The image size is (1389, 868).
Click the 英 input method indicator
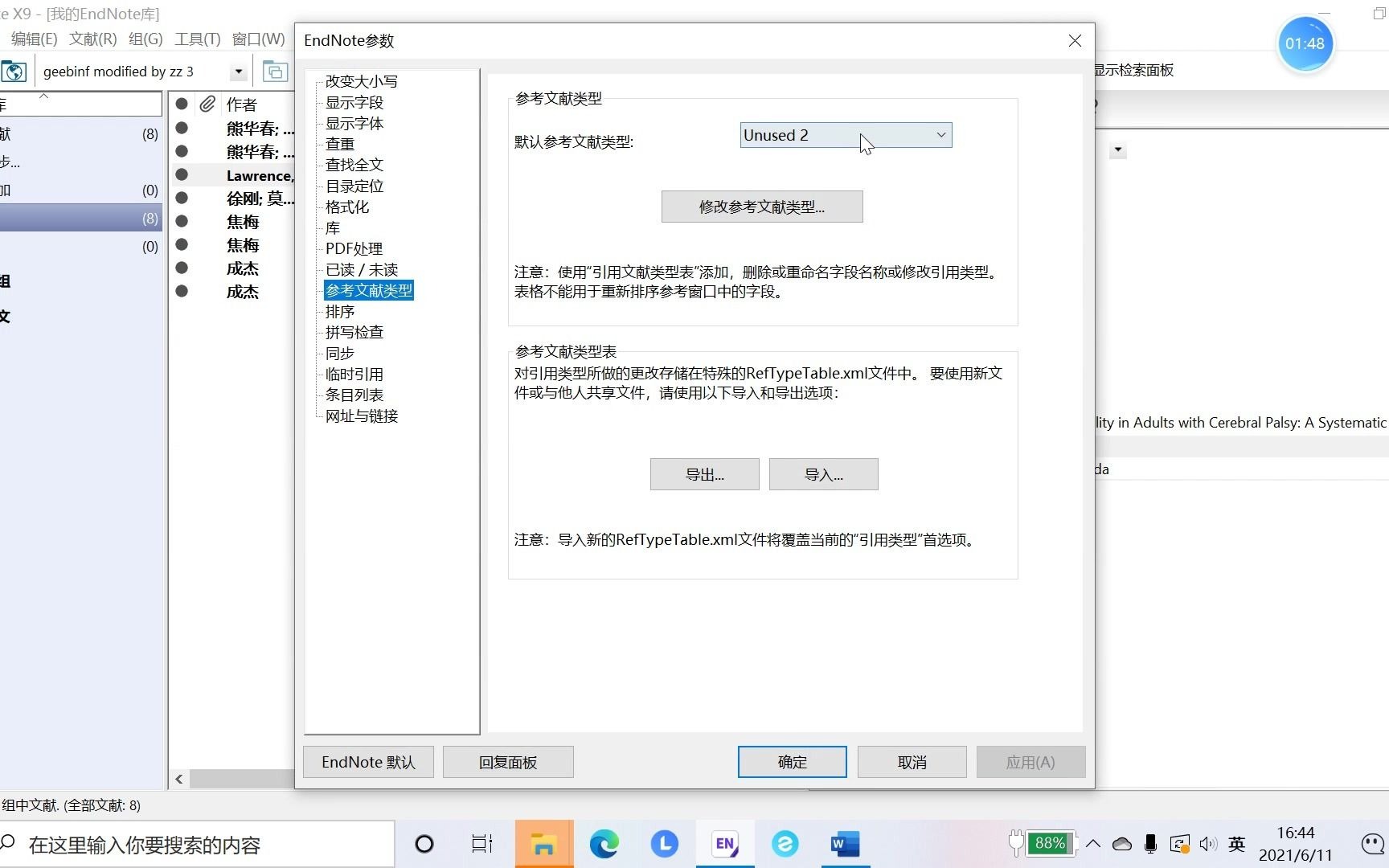click(1237, 844)
